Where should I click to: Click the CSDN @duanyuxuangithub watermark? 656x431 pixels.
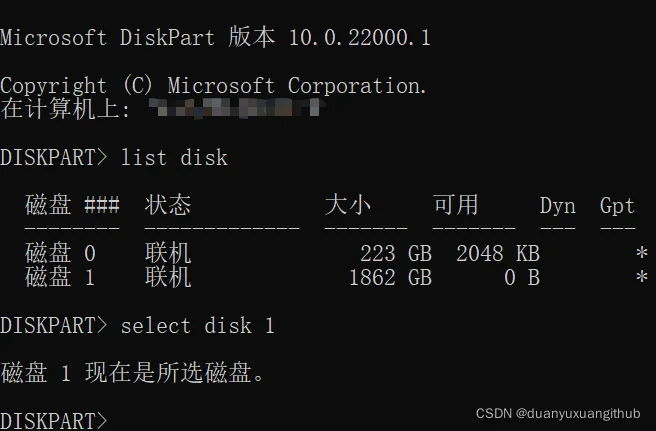(x=558, y=413)
